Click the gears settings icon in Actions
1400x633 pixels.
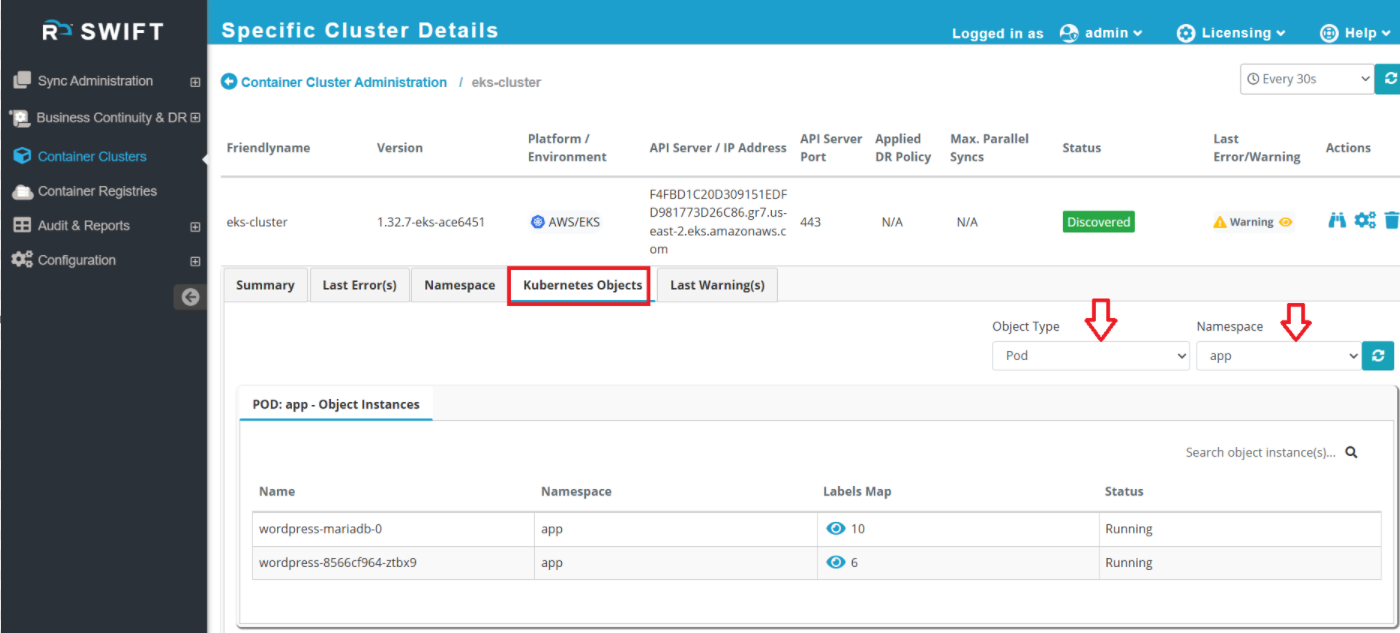coord(1365,220)
